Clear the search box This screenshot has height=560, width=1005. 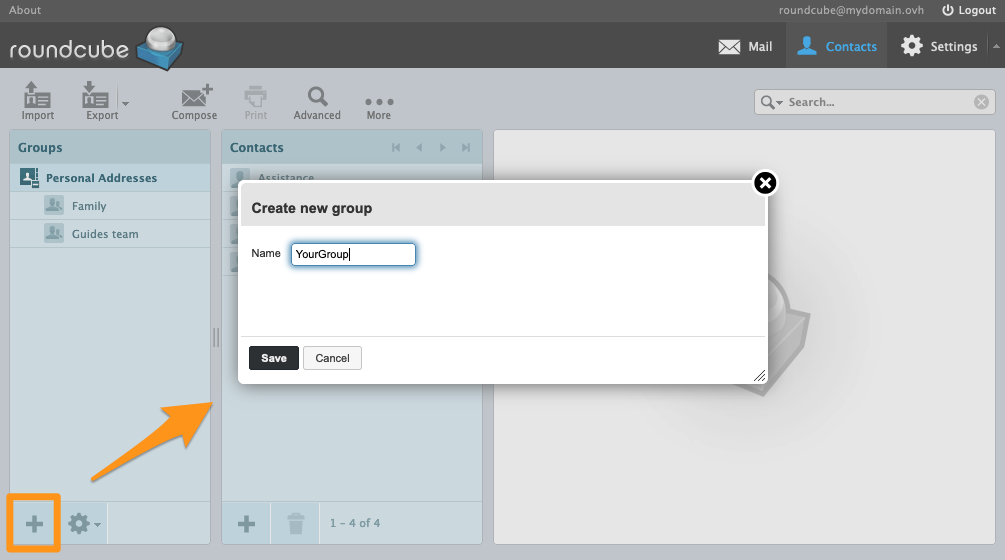[981, 102]
